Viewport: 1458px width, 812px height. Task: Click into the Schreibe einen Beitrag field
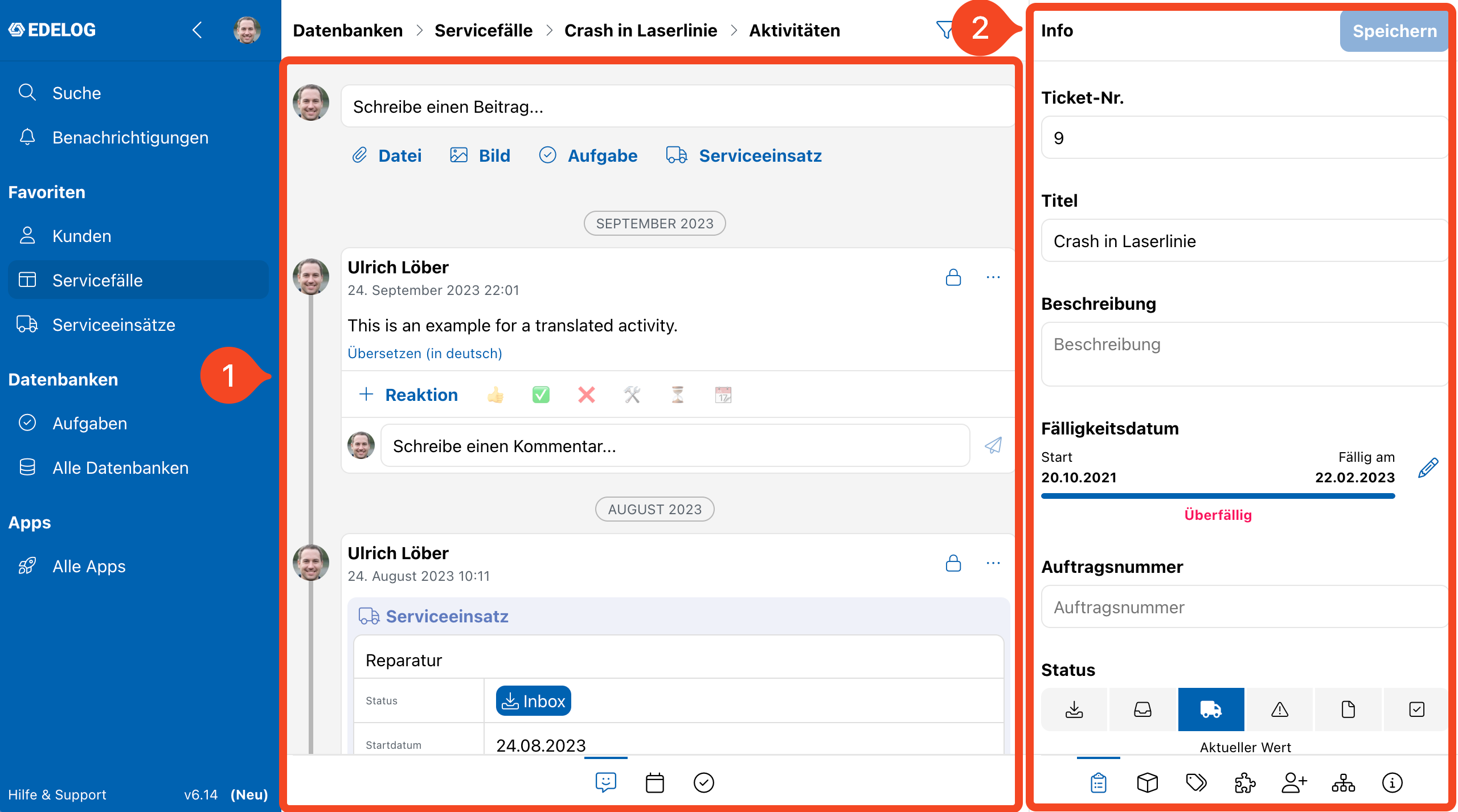click(678, 106)
